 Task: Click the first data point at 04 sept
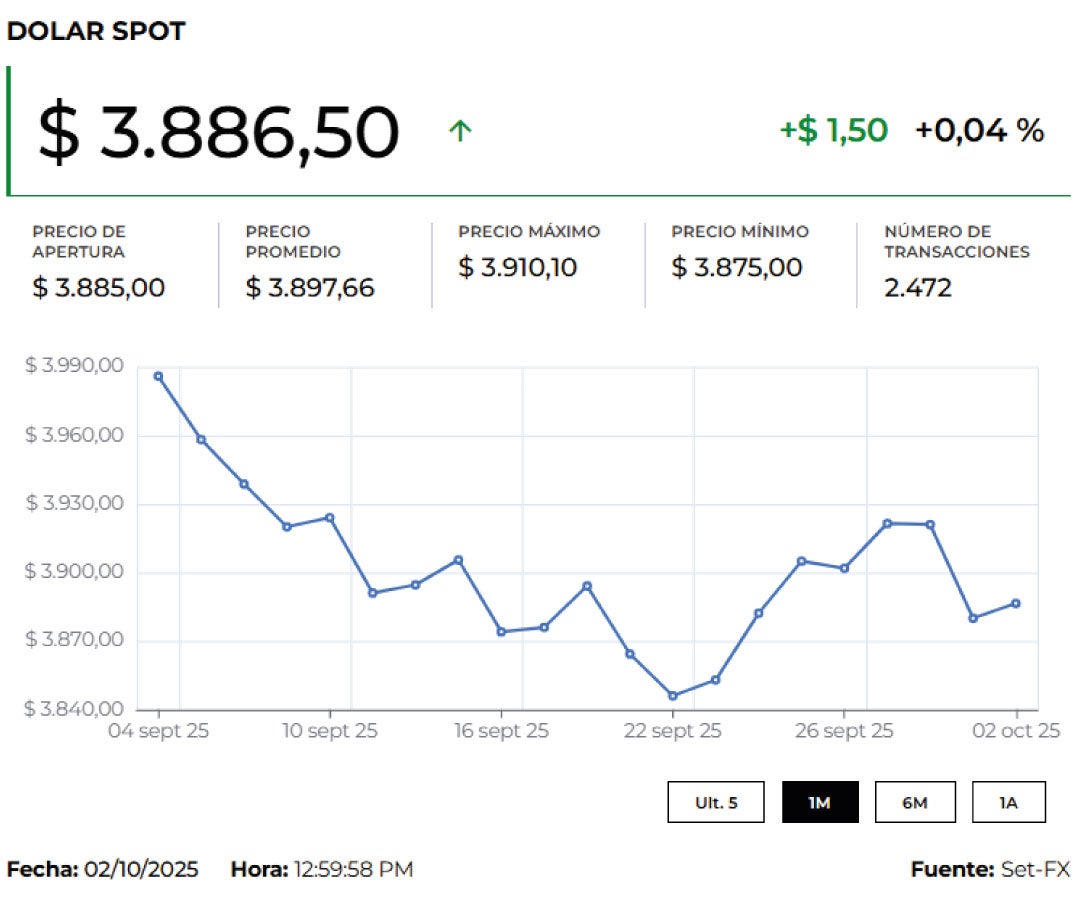[x=158, y=376]
